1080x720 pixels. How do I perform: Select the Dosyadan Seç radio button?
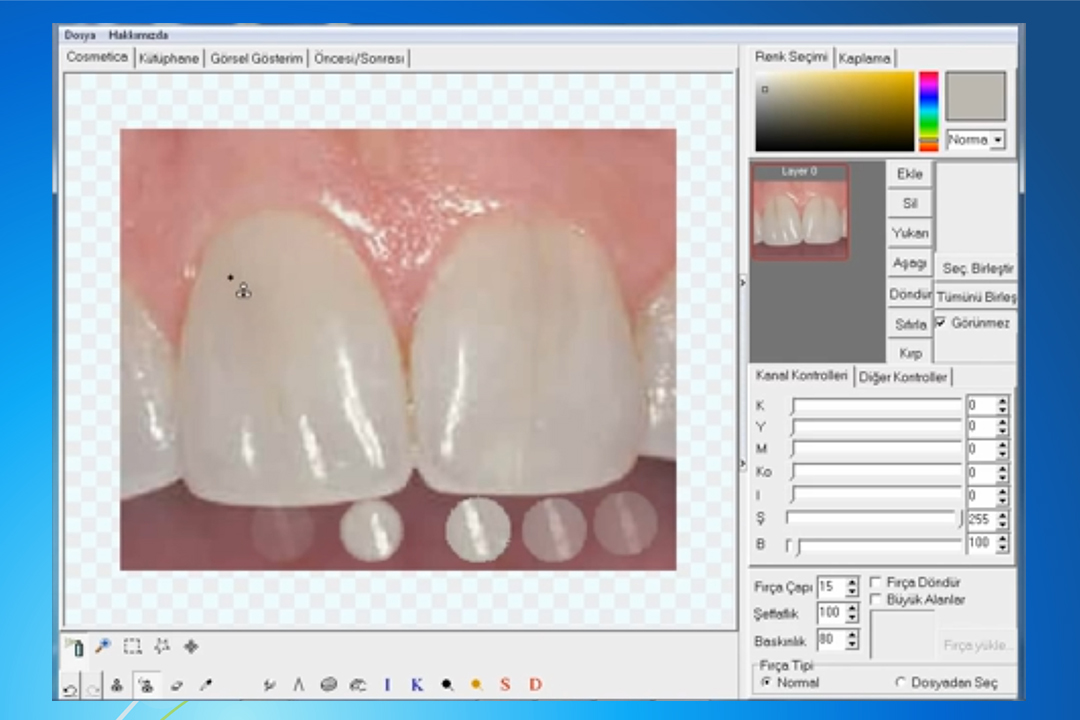point(899,682)
